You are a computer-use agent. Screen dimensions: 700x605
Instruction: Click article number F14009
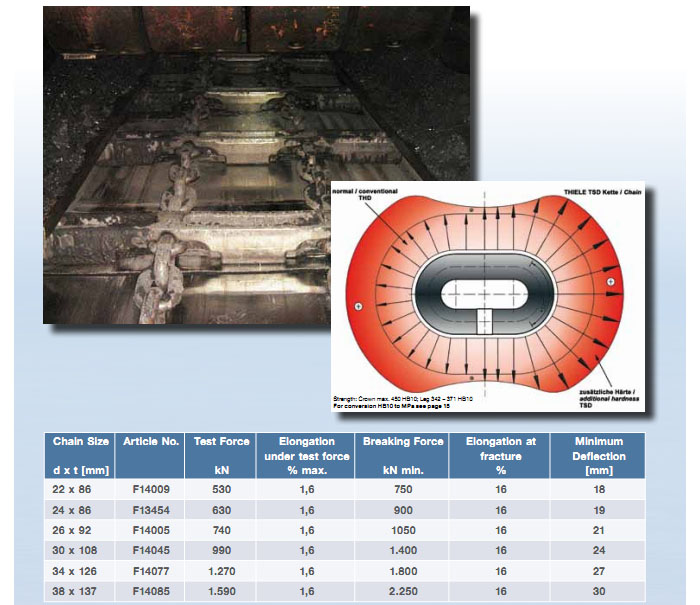(x=149, y=489)
